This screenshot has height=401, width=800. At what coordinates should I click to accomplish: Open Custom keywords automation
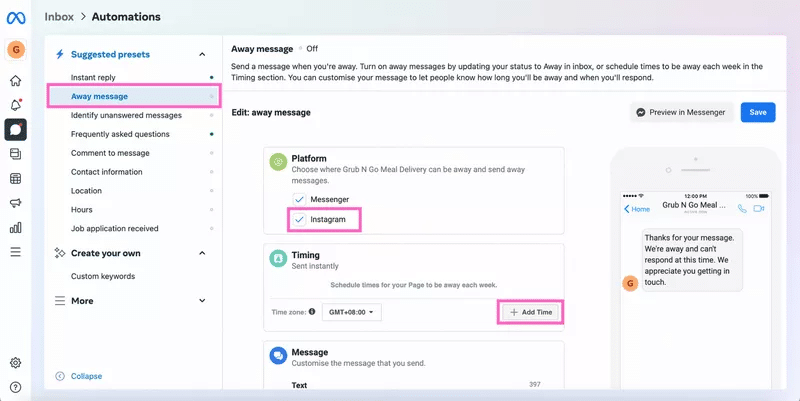tap(103, 276)
